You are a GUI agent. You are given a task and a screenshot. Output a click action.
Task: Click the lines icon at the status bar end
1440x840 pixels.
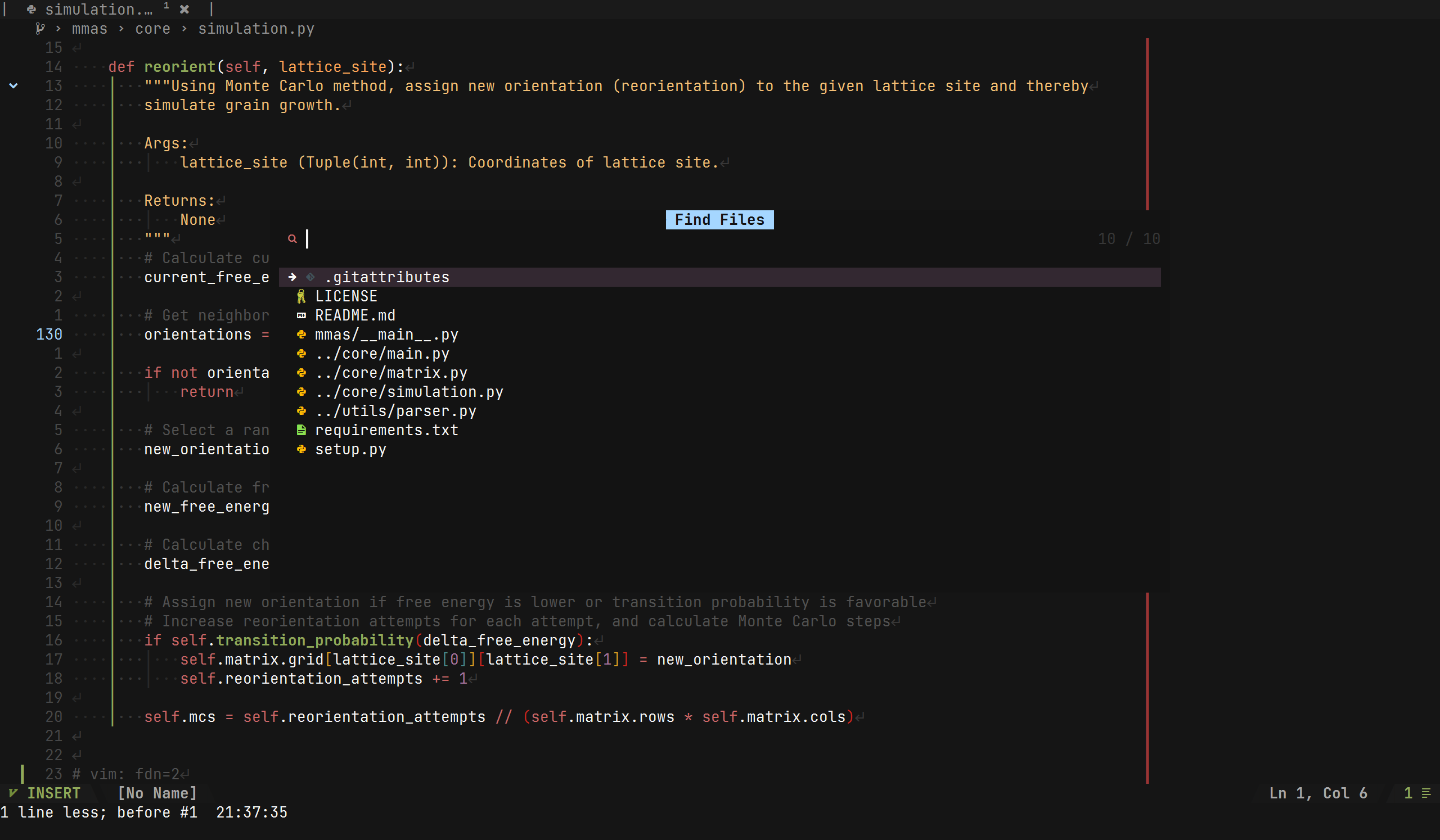click(1426, 793)
